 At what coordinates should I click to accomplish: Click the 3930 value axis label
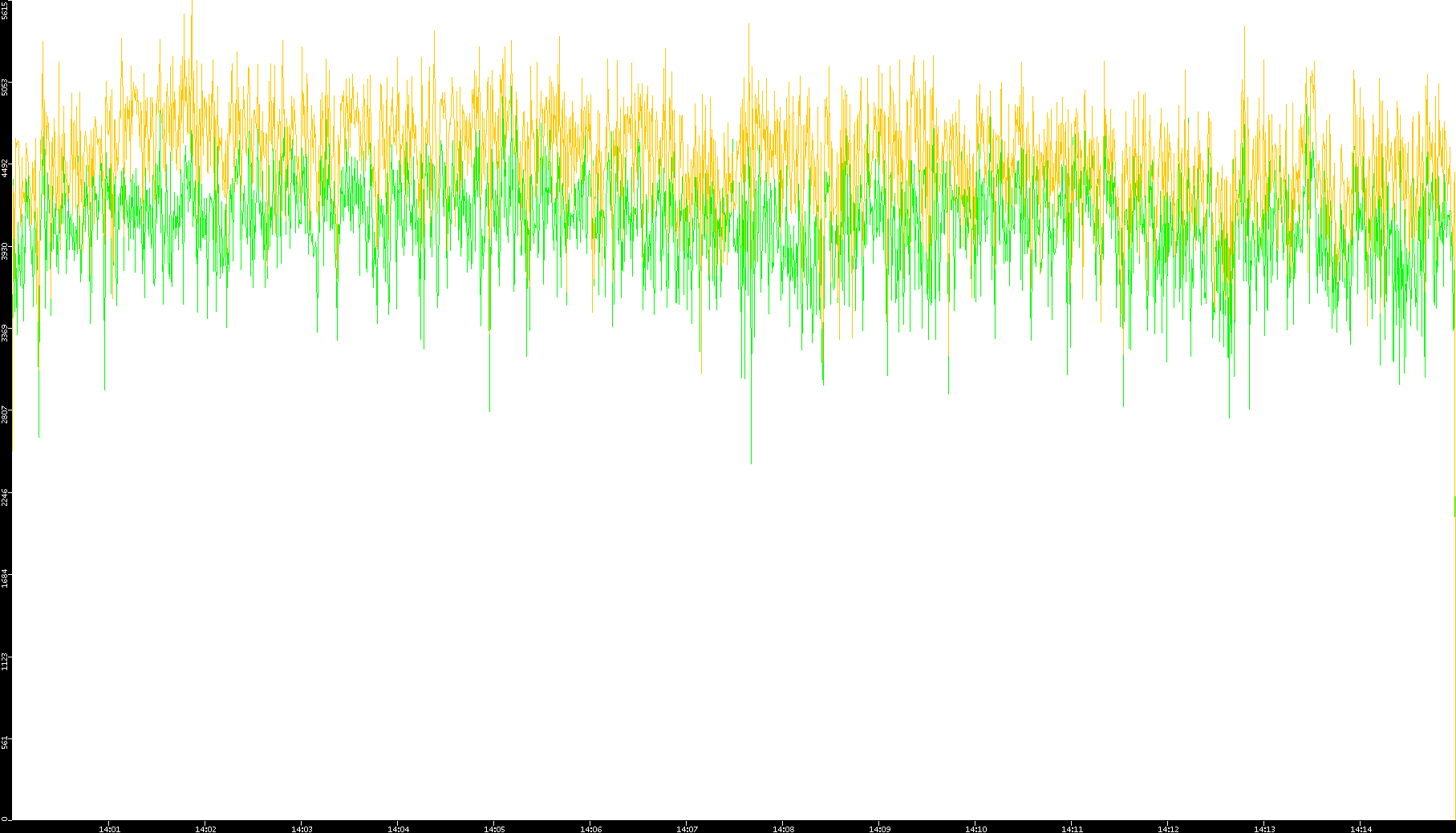pyautogui.click(x=5, y=251)
